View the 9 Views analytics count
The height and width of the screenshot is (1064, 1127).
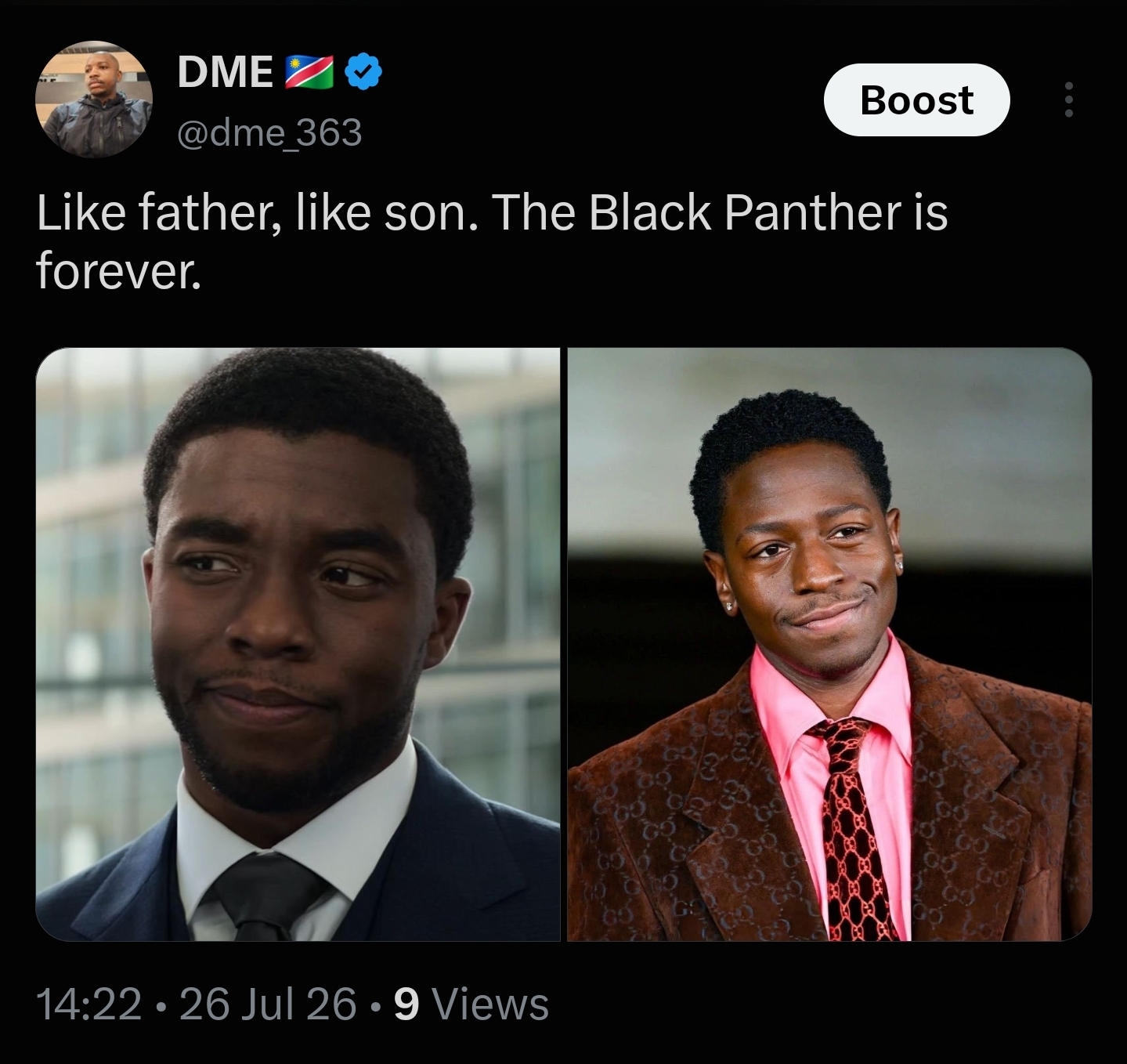click(x=471, y=1004)
